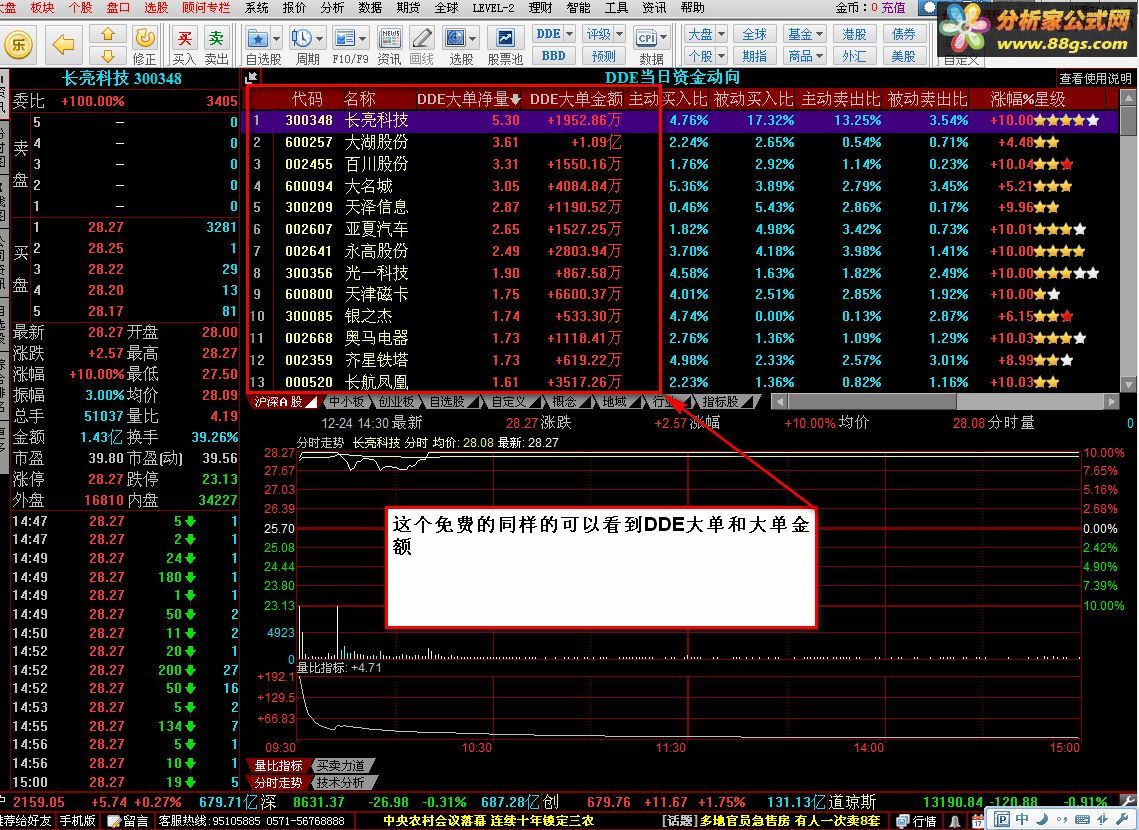Viewport: 1139px width, 830px height.
Task: Expand the 大盘 market dropdown arrow
Action: (721, 33)
